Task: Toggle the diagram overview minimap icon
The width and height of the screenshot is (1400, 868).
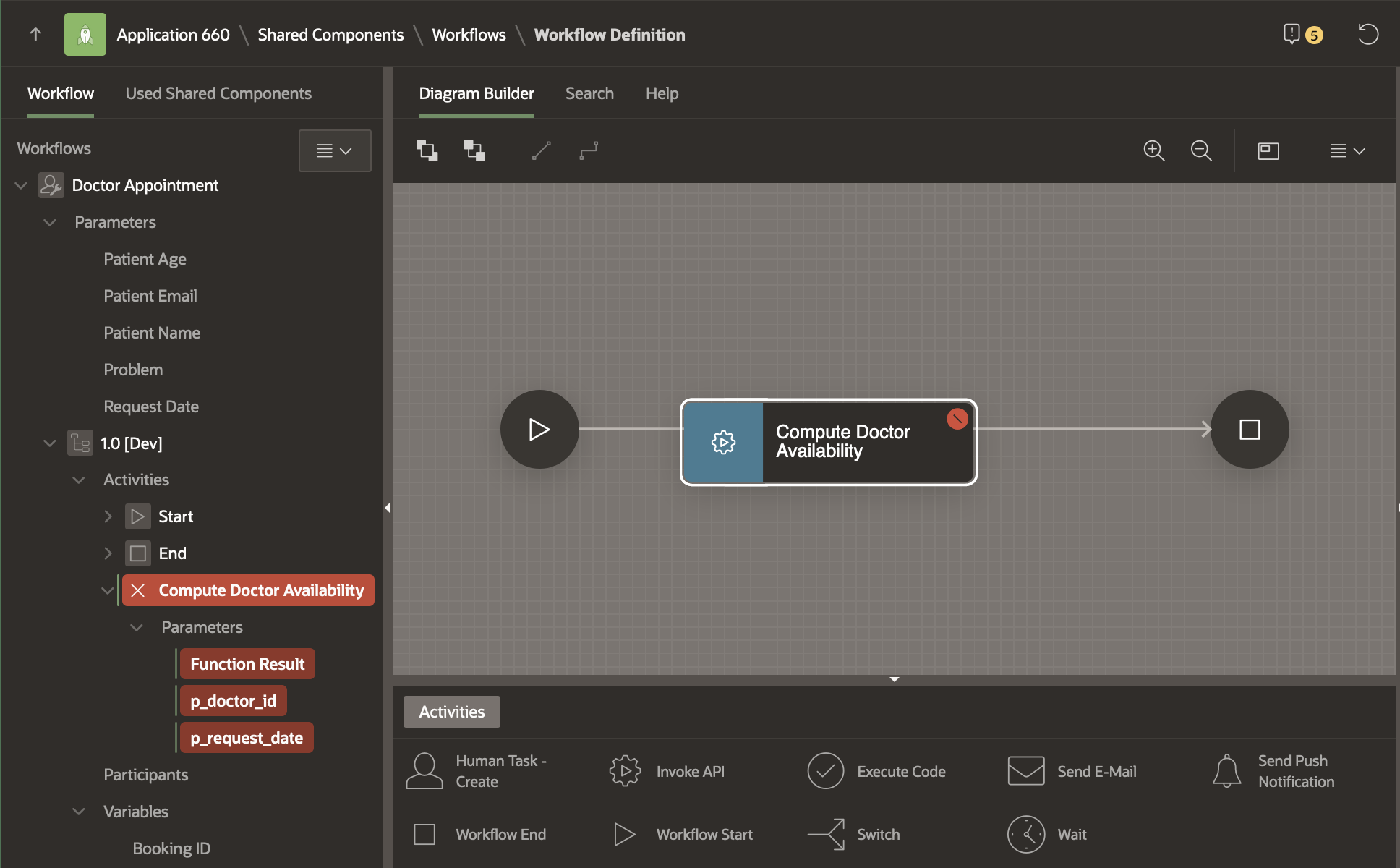Action: (x=1268, y=150)
